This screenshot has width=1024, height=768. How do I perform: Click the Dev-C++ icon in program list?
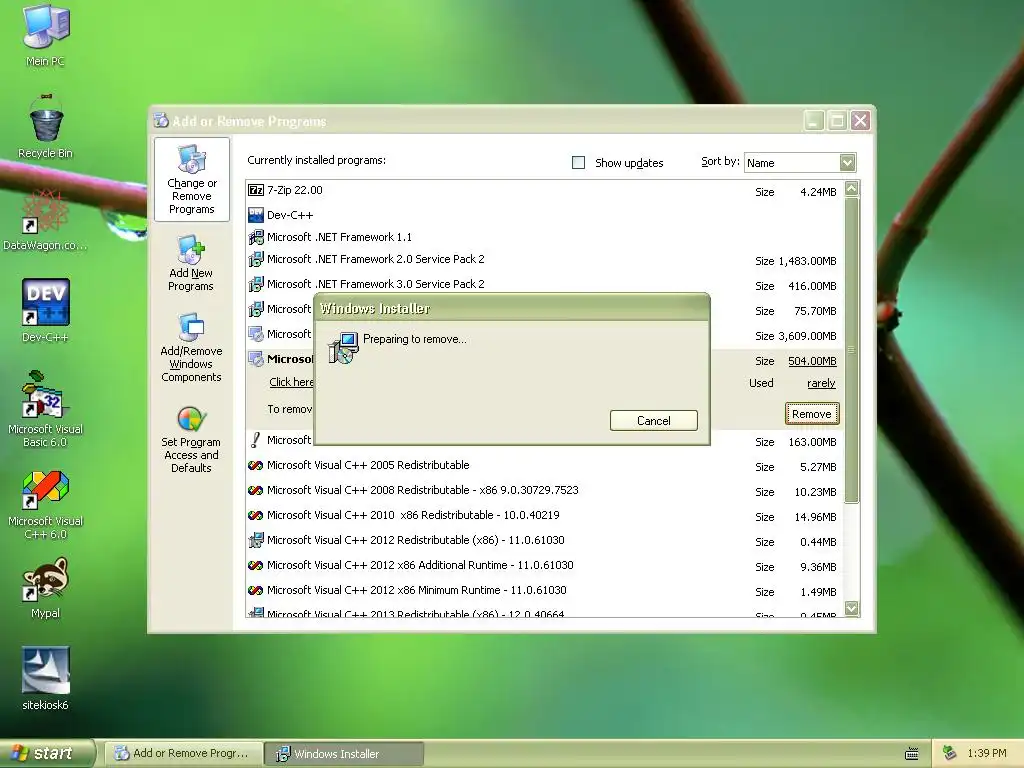[256, 215]
